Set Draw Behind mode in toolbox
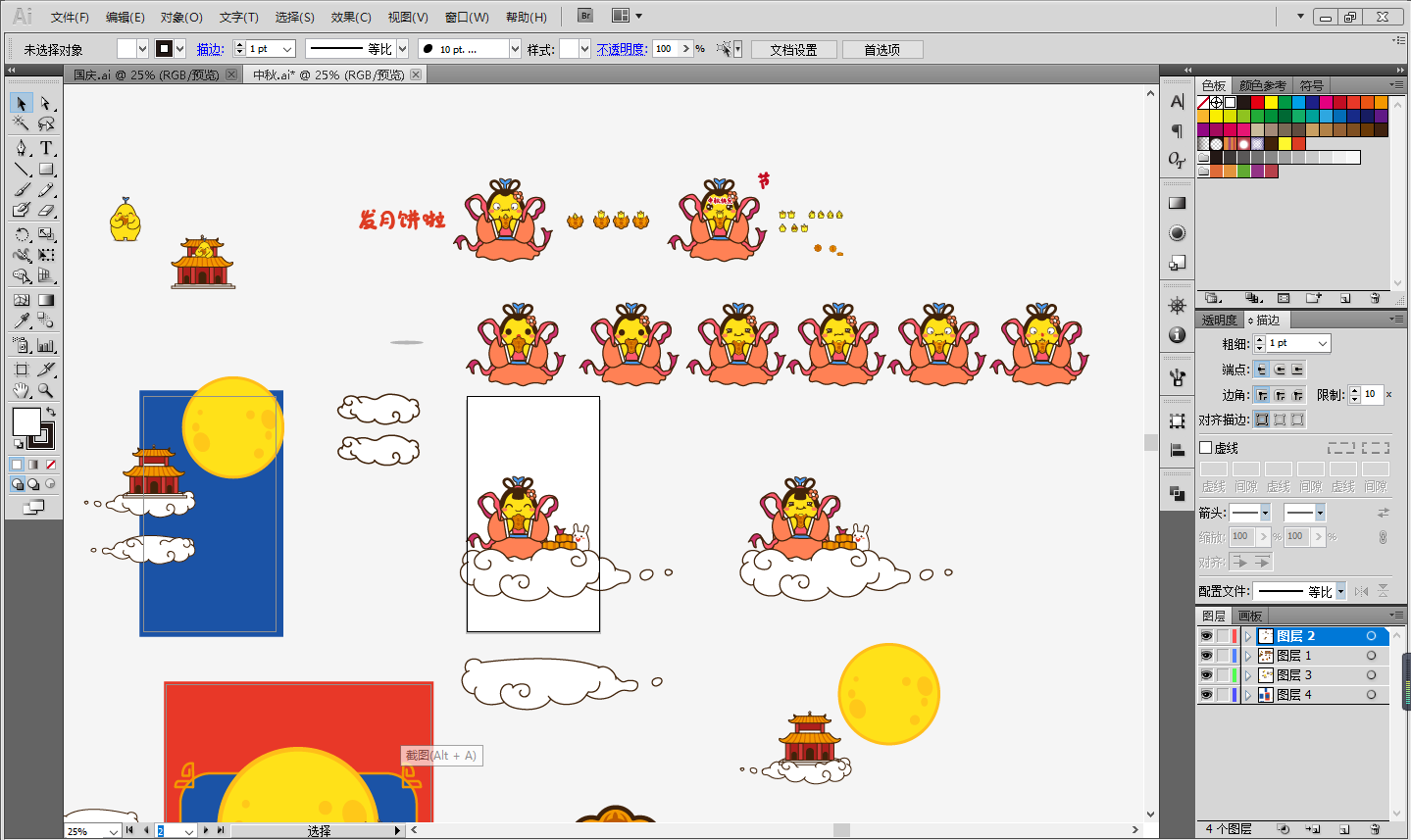Image resolution: width=1411 pixels, height=840 pixels. tap(34, 484)
